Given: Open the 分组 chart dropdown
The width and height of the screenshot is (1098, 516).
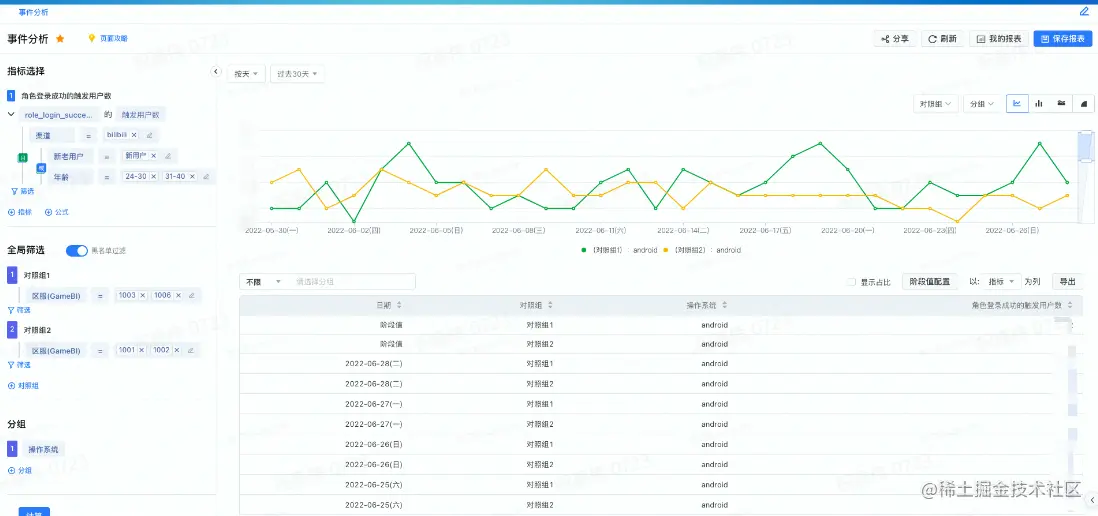Looking at the screenshot, I should click(982, 104).
